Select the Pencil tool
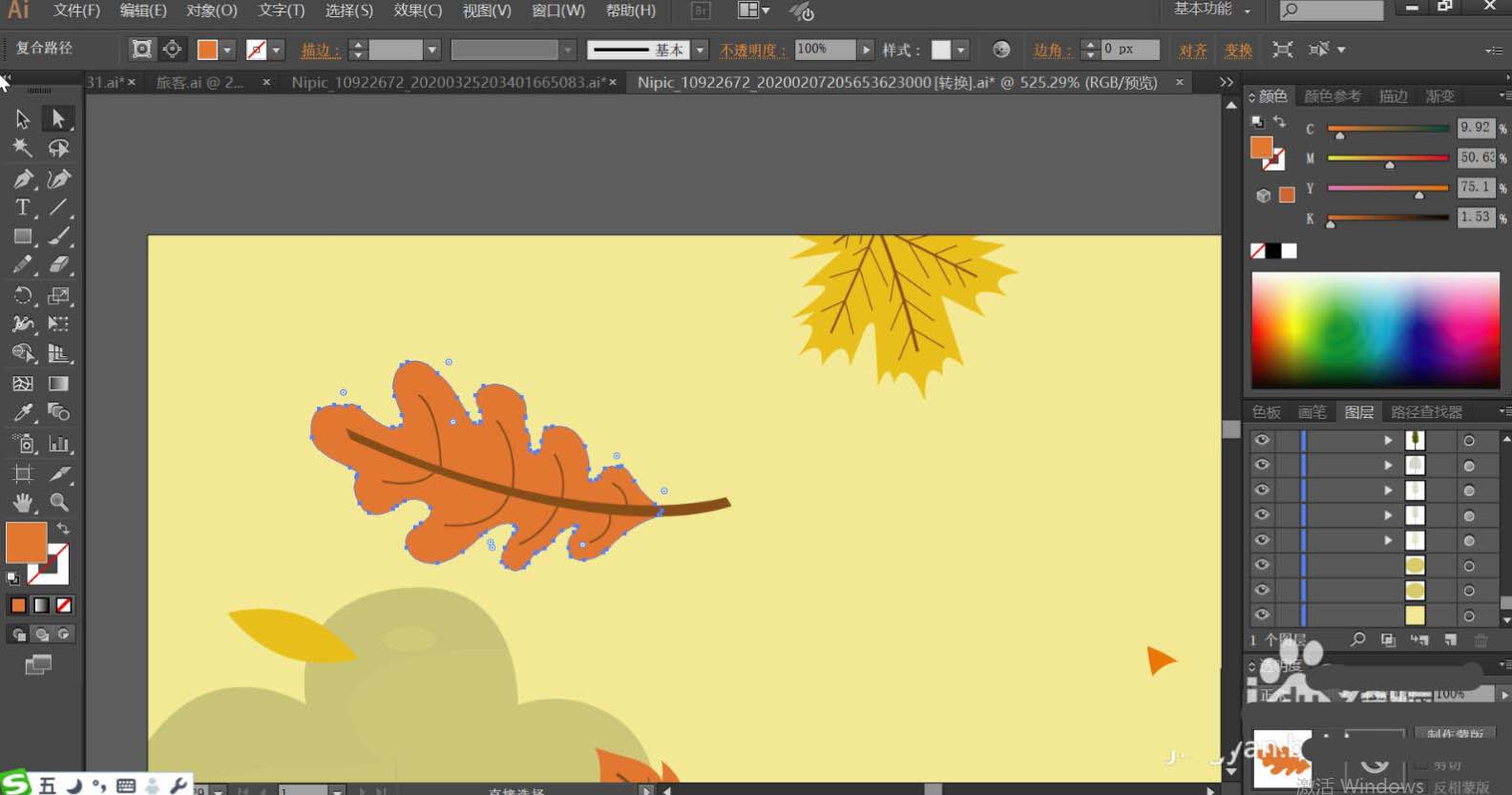Viewport: 1512px width, 795px height. (22, 265)
